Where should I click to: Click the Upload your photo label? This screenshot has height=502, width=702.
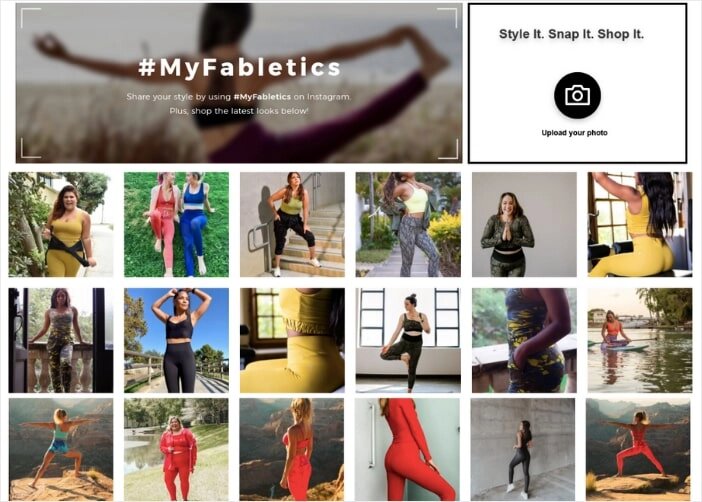(x=574, y=133)
